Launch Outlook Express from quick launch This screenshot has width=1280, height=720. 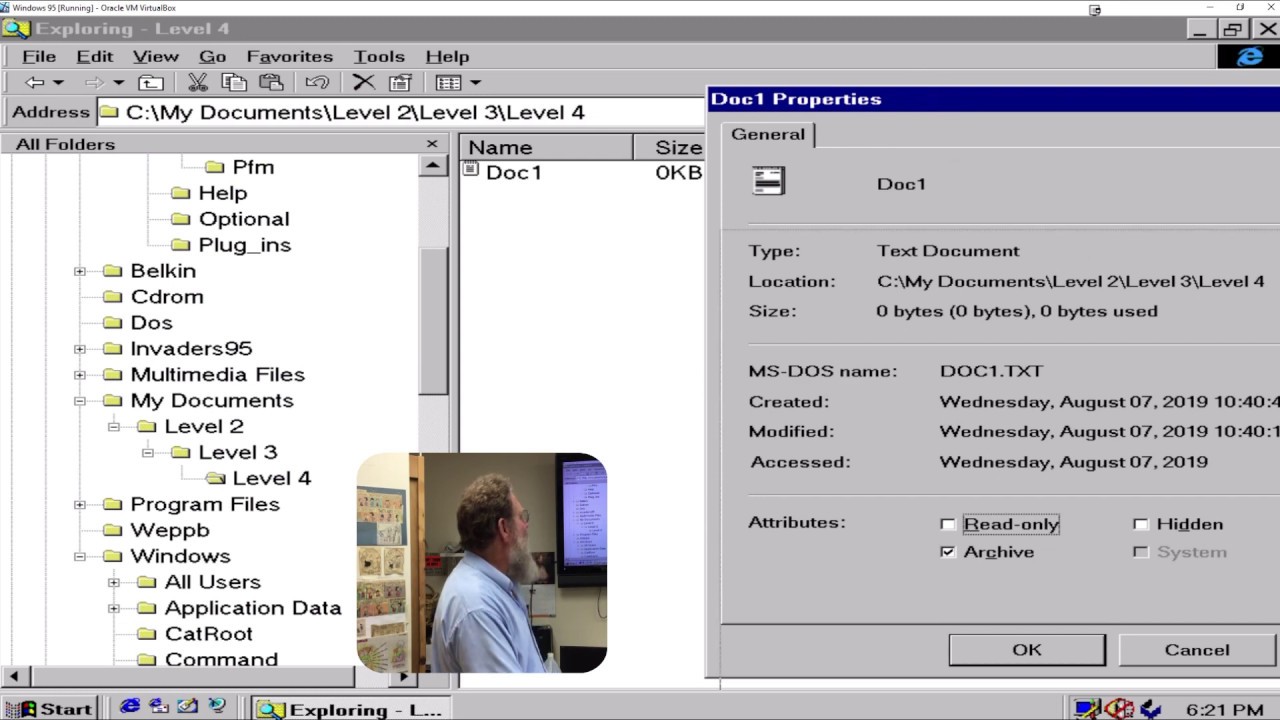[x=159, y=707]
